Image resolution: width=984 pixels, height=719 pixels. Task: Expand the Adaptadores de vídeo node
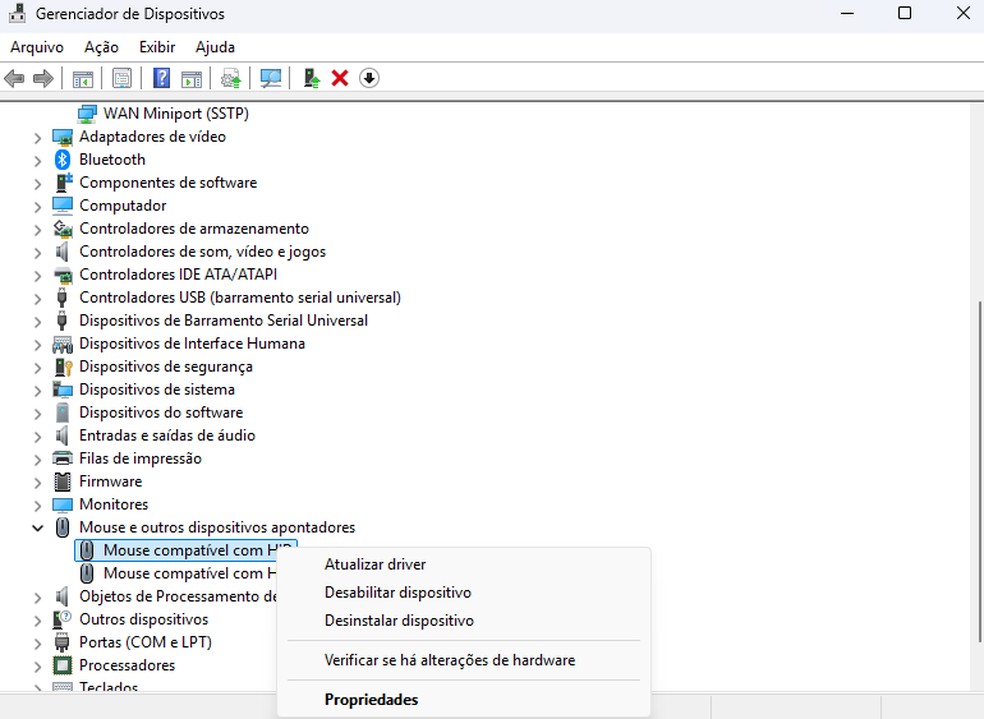pyautogui.click(x=38, y=137)
